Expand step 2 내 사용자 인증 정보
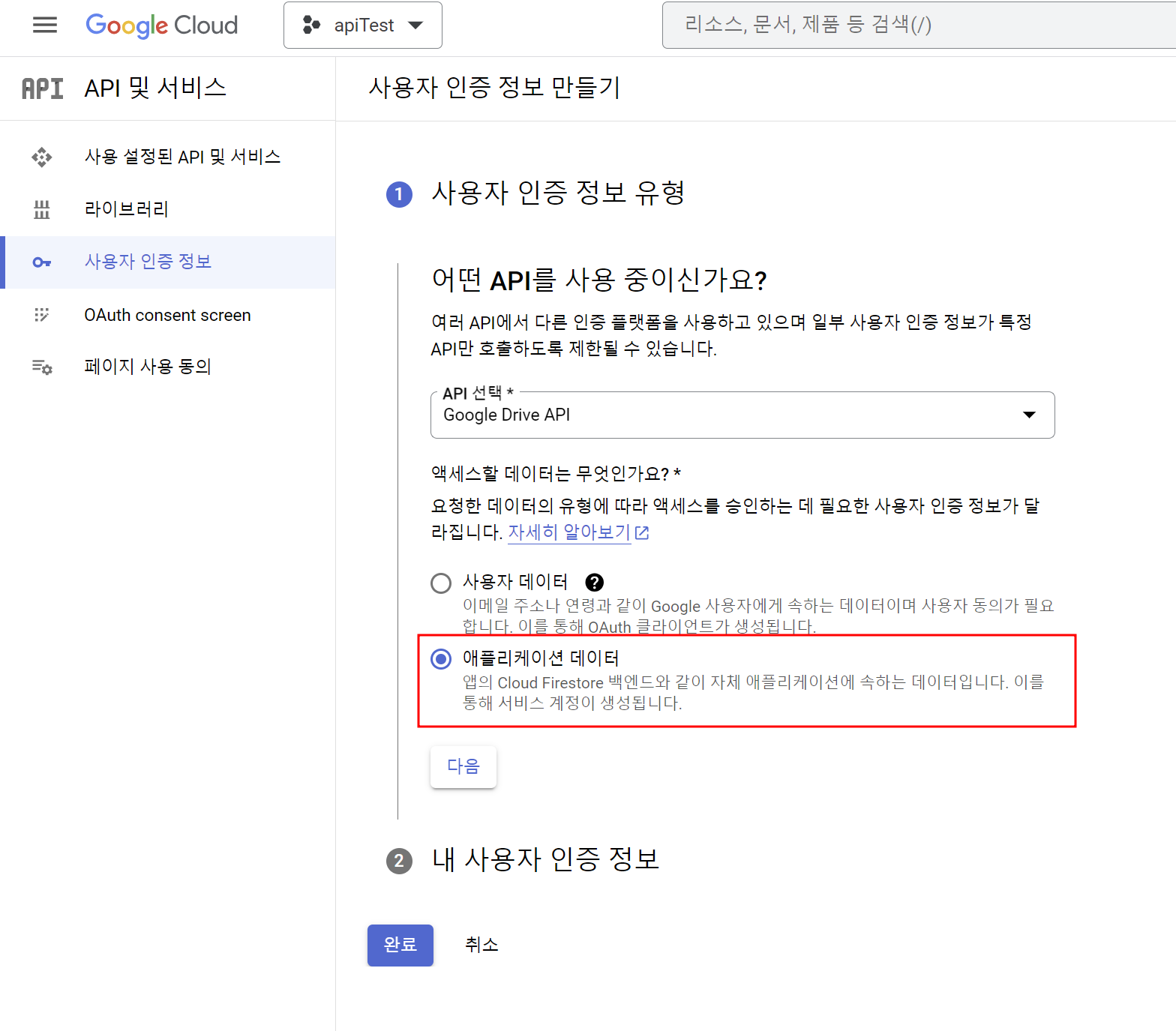The width and height of the screenshot is (1176, 1031). [545, 860]
